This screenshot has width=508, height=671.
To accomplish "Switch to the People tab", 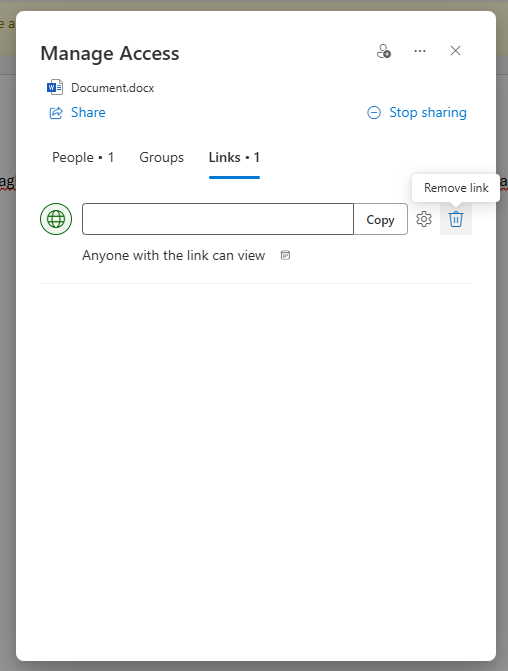I will 83,157.
